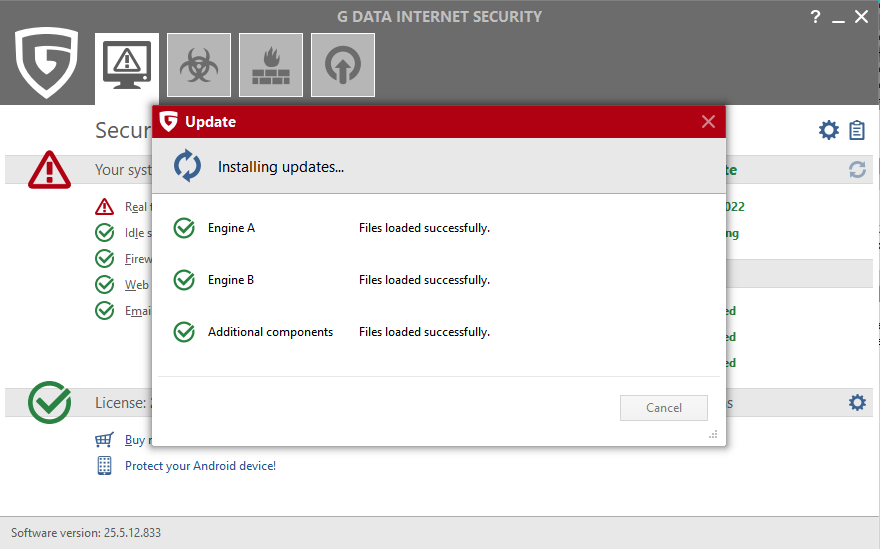Open license settings gear icon
Screen dimensions: 880x549
(x=857, y=402)
